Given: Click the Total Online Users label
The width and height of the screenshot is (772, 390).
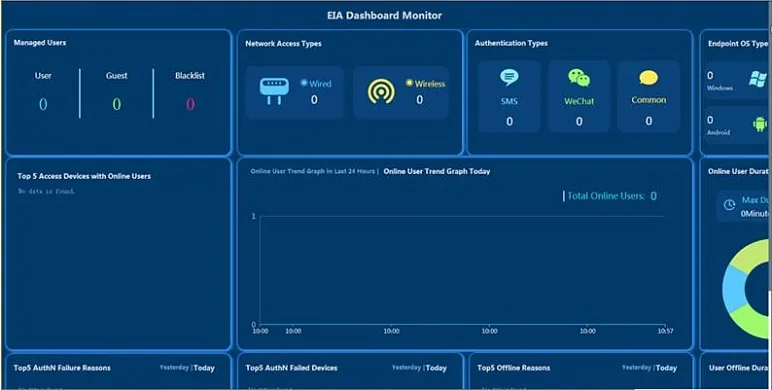Looking at the screenshot, I should pyautogui.click(x=606, y=196).
